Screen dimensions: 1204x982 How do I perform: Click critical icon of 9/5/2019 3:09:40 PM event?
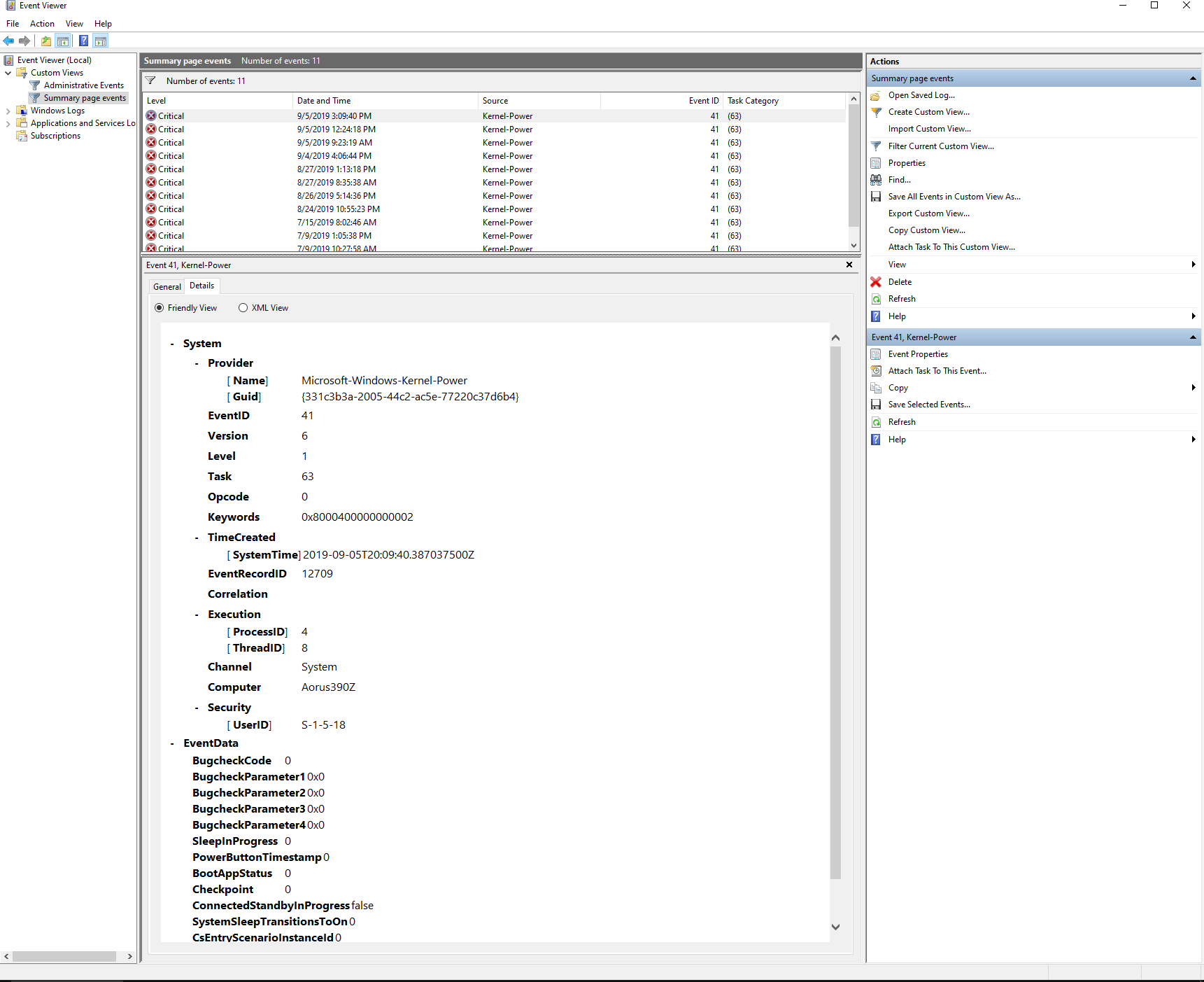(x=151, y=116)
